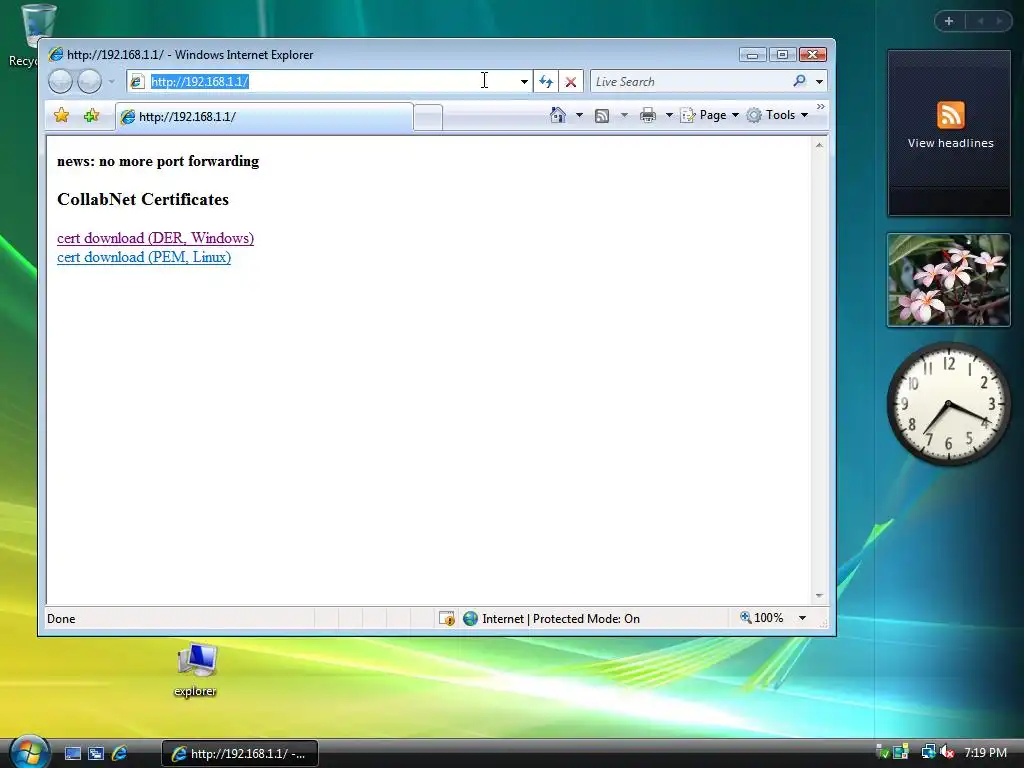
Task: Open cert download (DER, Windows) link
Action: (x=155, y=238)
